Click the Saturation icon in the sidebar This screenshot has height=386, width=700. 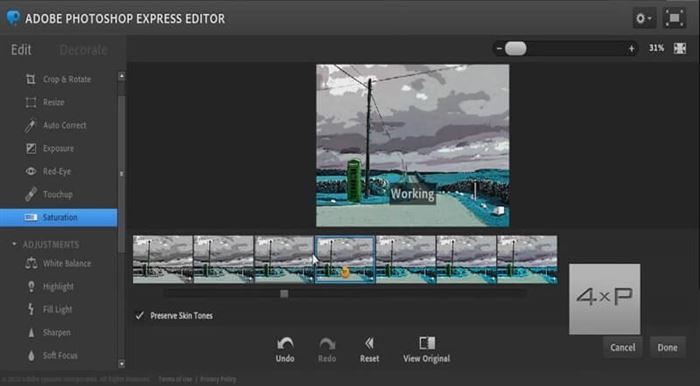point(30,217)
